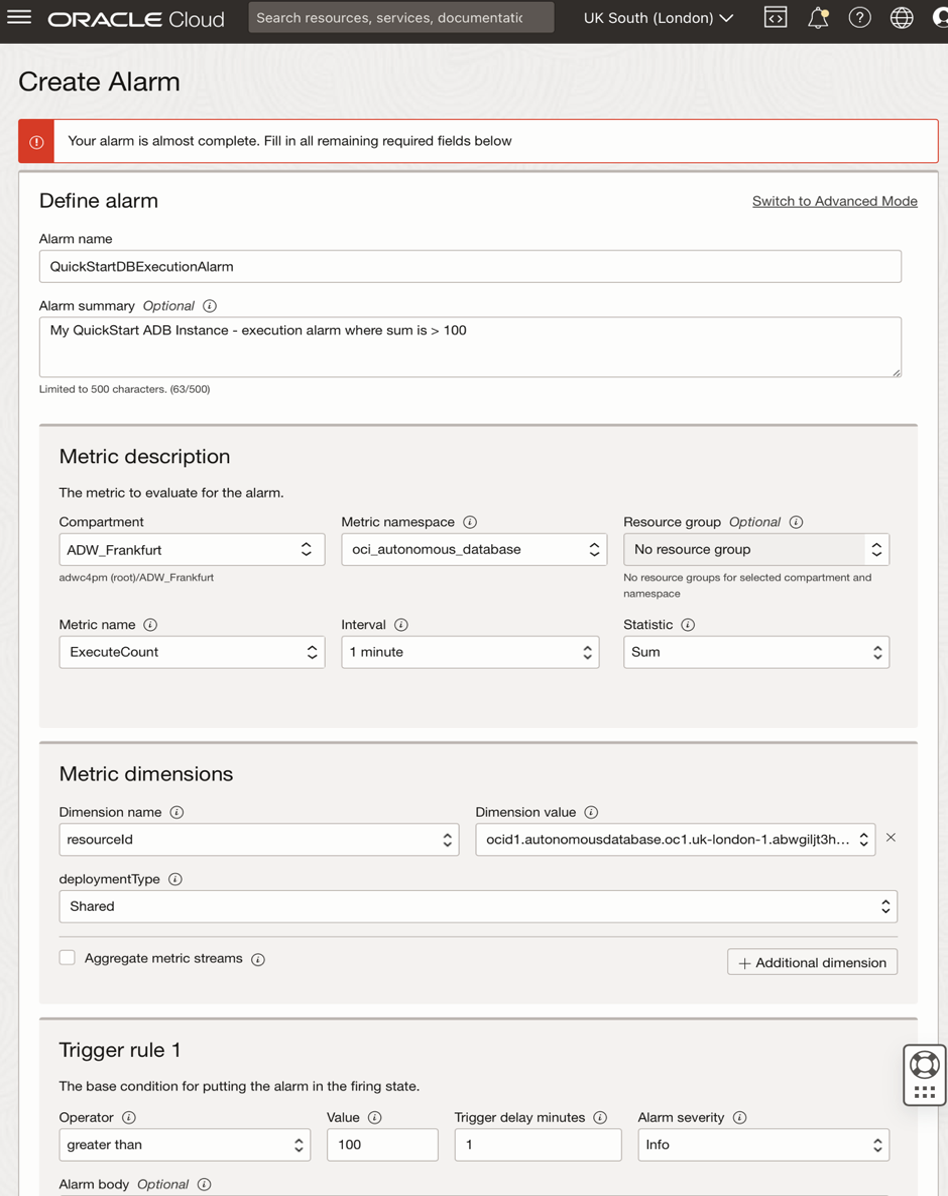Show info for Operator
Screen dimensions: 948x1196
point(129,1117)
